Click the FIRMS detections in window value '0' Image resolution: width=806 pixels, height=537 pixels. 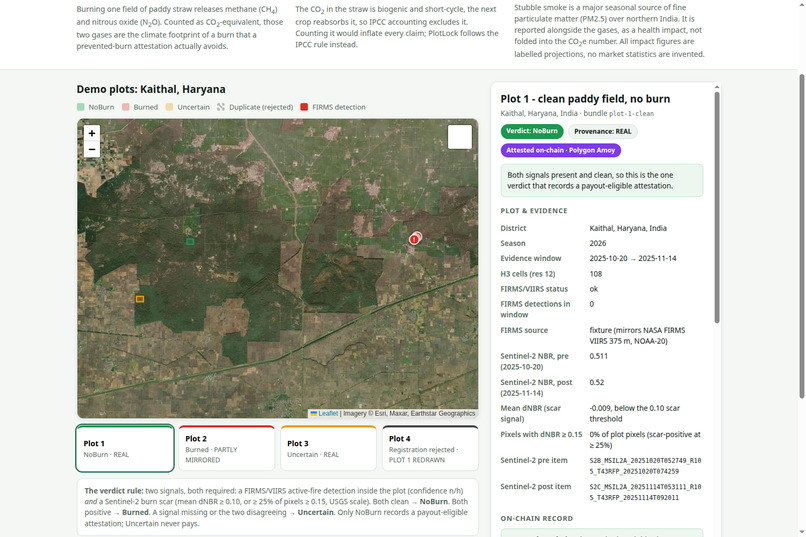[592, 304]
